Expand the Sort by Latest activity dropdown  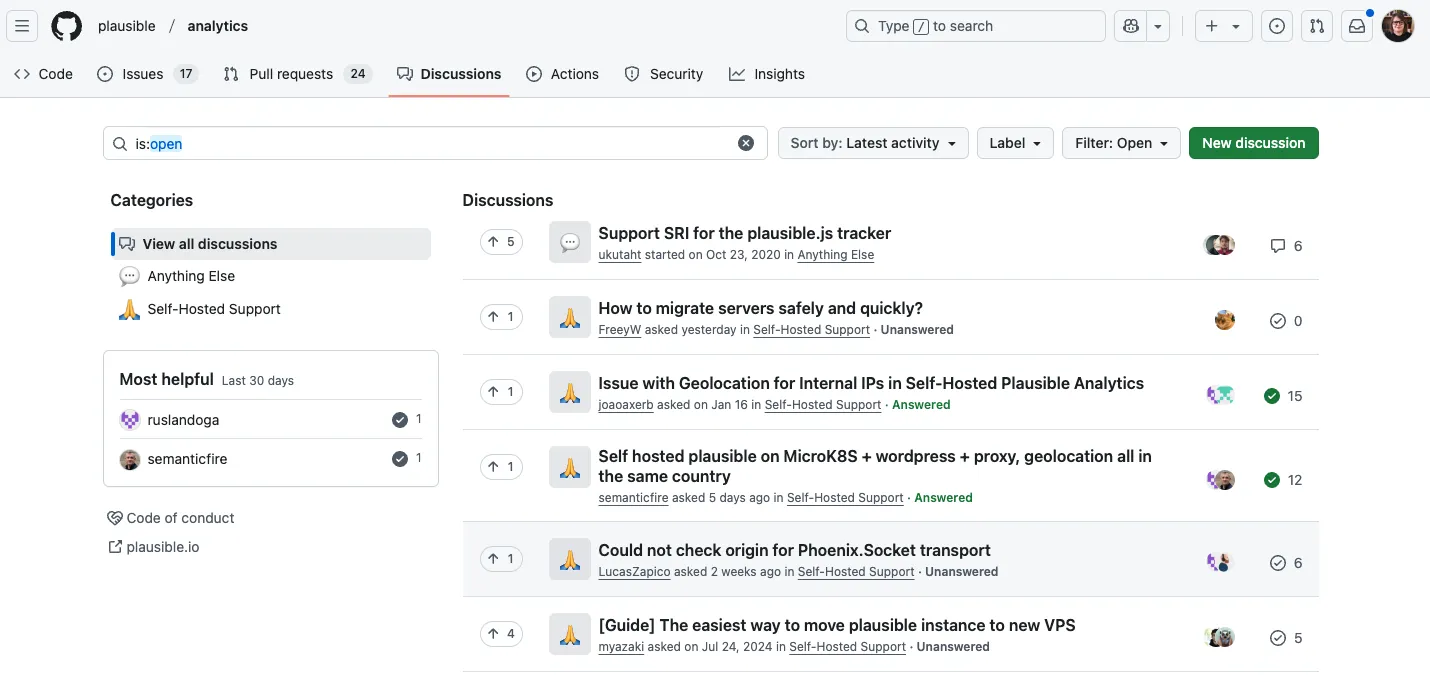click(873, 143)
